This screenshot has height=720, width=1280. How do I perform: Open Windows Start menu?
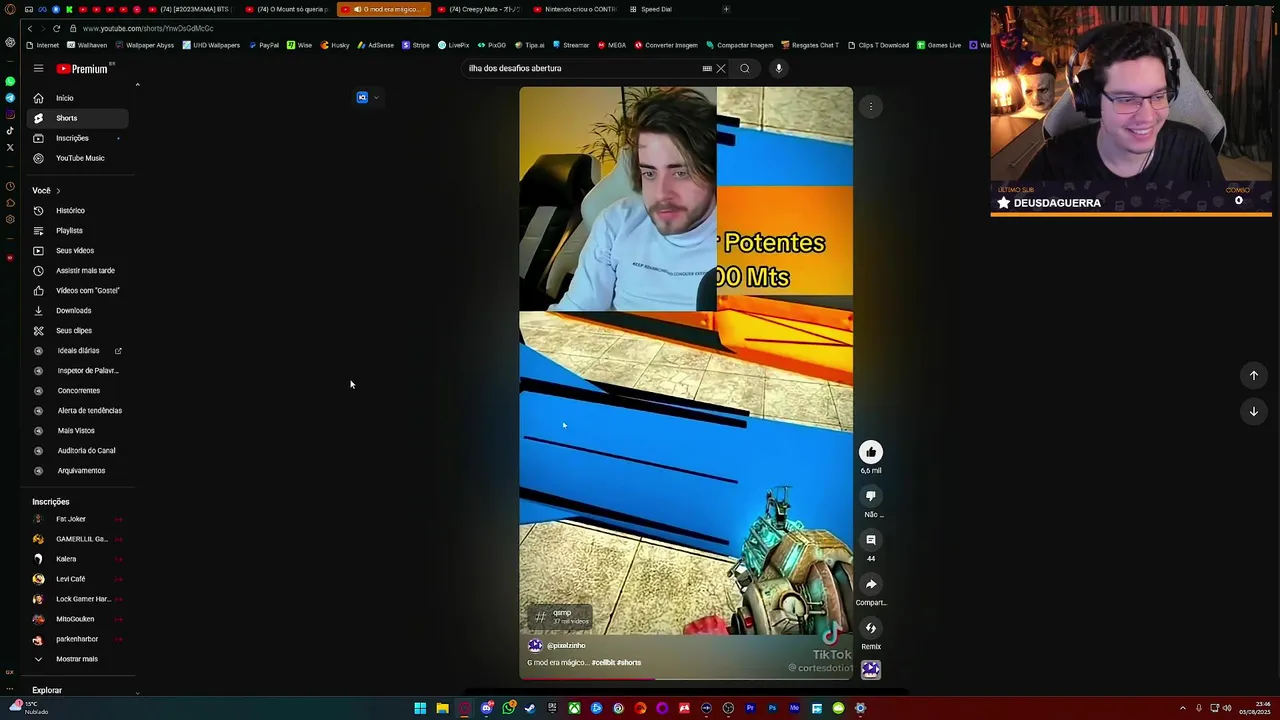click(x=420, y=708)
